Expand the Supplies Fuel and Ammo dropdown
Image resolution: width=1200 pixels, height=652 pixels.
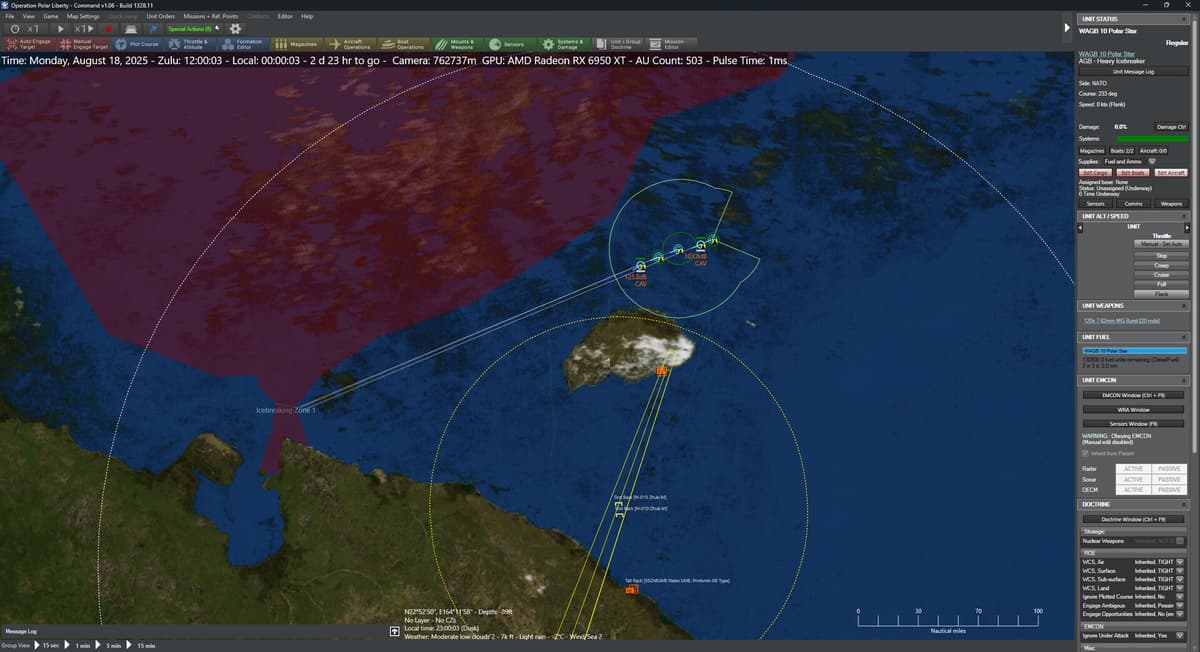(x=1152, y=161)
